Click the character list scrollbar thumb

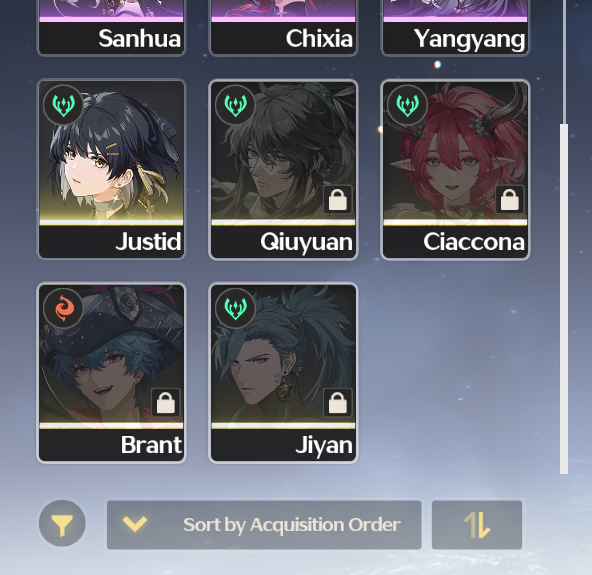(564, 299)
